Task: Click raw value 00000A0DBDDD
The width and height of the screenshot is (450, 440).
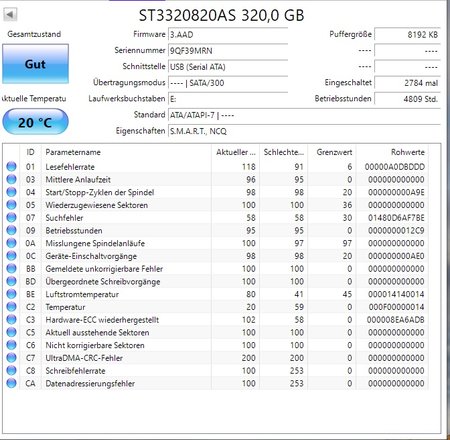Action: click(x=395, y=167)
